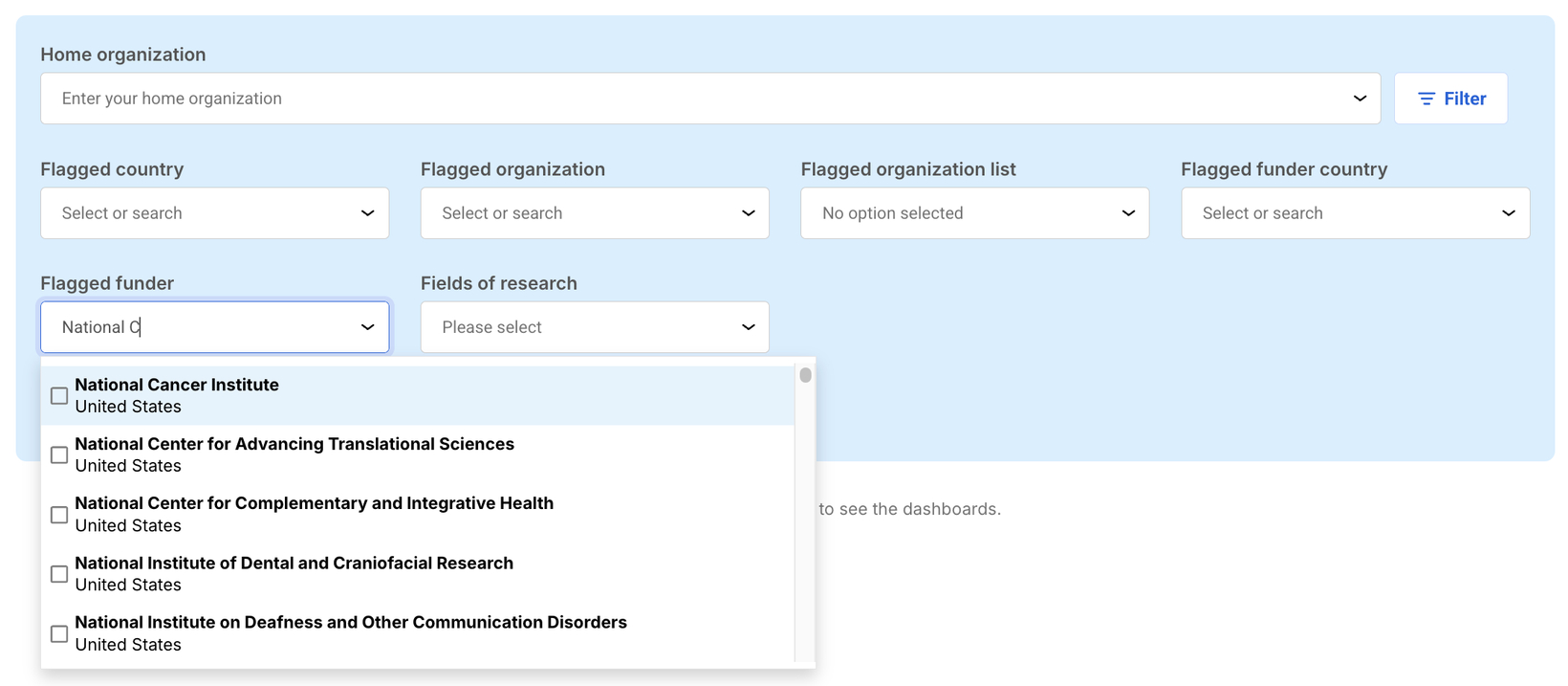Viewport: 1568px width, 686px height.
Task: Check the National Cancer Institute checkbox
Action: pyautogui.click(x=59, y=396)
